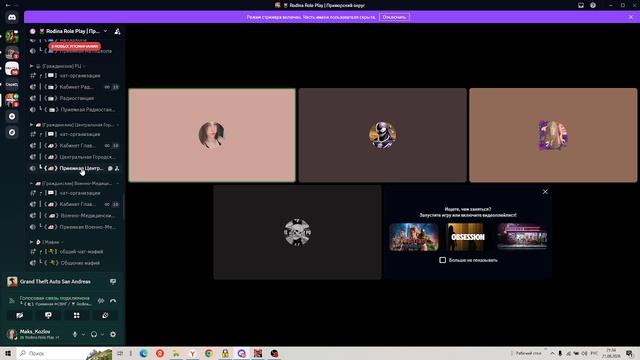Open the Сервер folder server icon
Image resolution: width=640 pixels, height=360 pixels.
[12, 84]
